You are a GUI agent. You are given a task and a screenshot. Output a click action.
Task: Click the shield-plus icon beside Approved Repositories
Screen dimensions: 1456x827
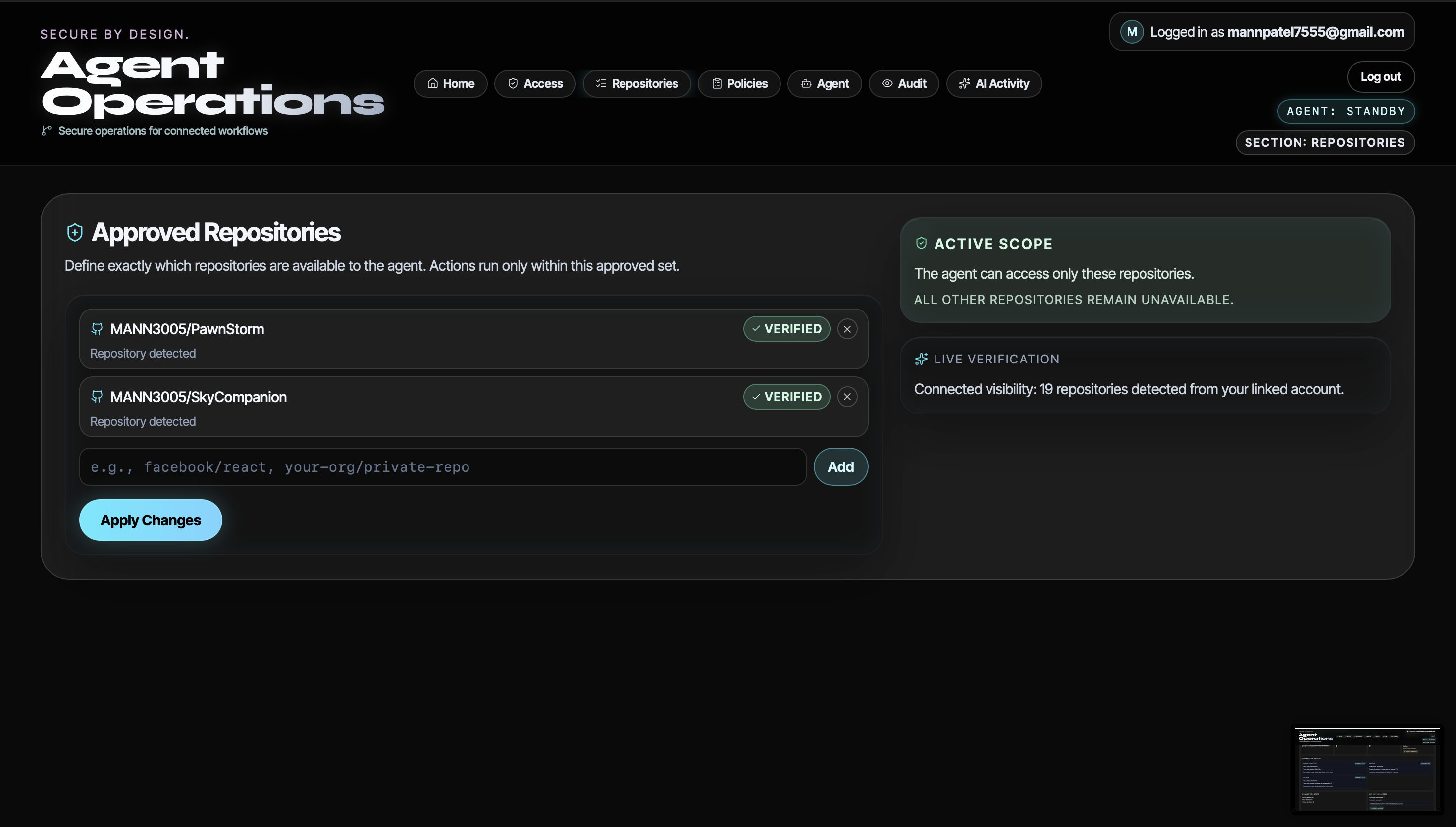point(75,232)
